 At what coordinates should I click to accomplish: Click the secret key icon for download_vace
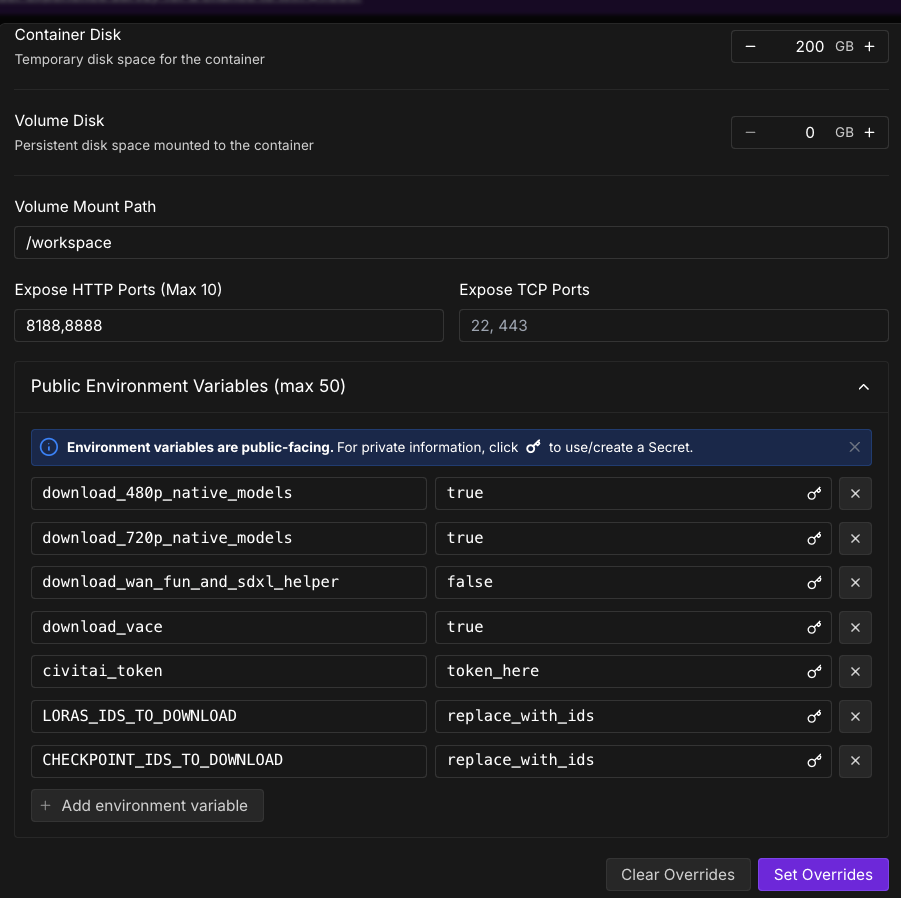pyautogui.click(x=814, y=627)
